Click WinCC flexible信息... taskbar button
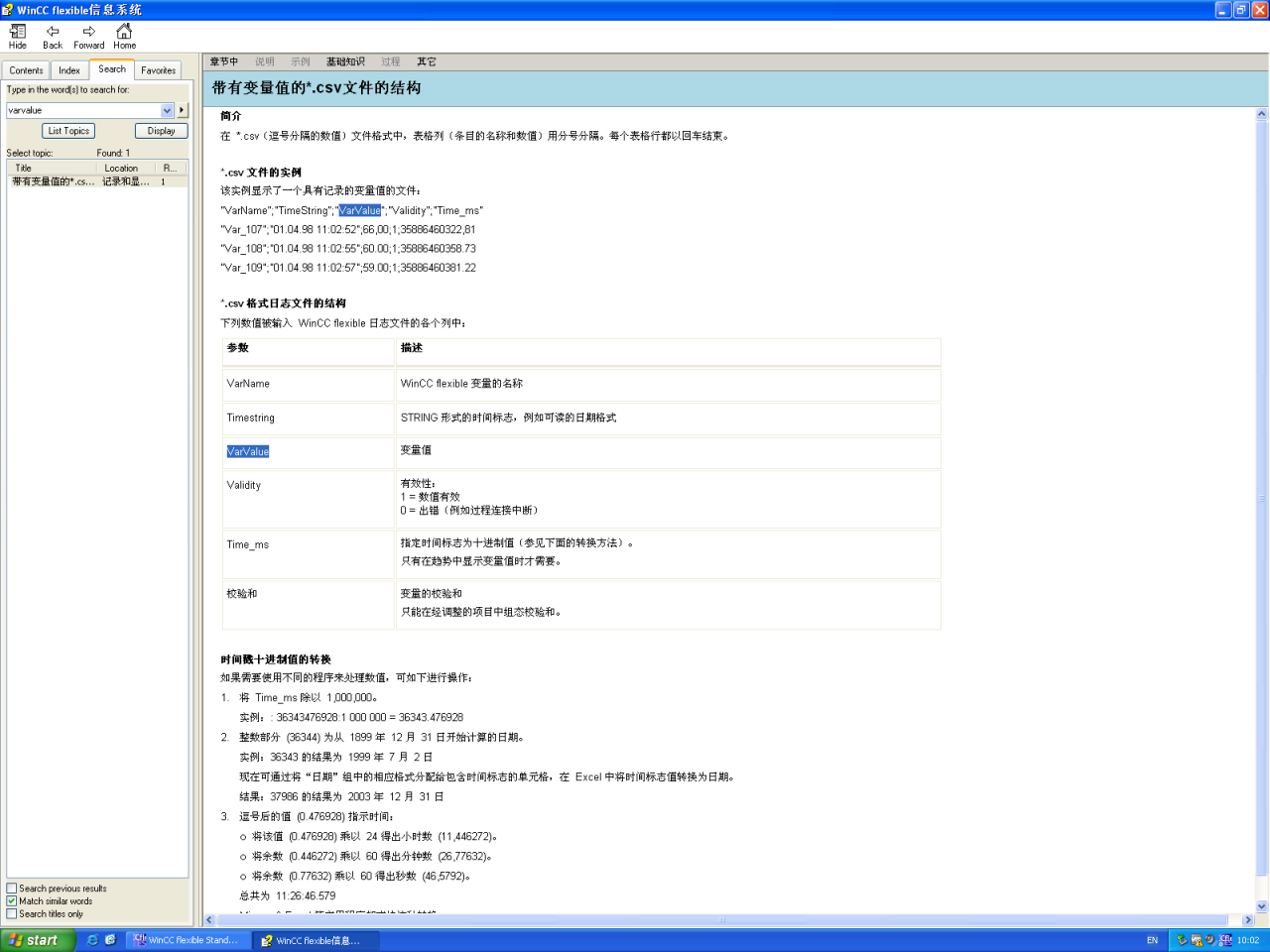The width and height of the screenshot is (1270, 952). pos(316,940)
